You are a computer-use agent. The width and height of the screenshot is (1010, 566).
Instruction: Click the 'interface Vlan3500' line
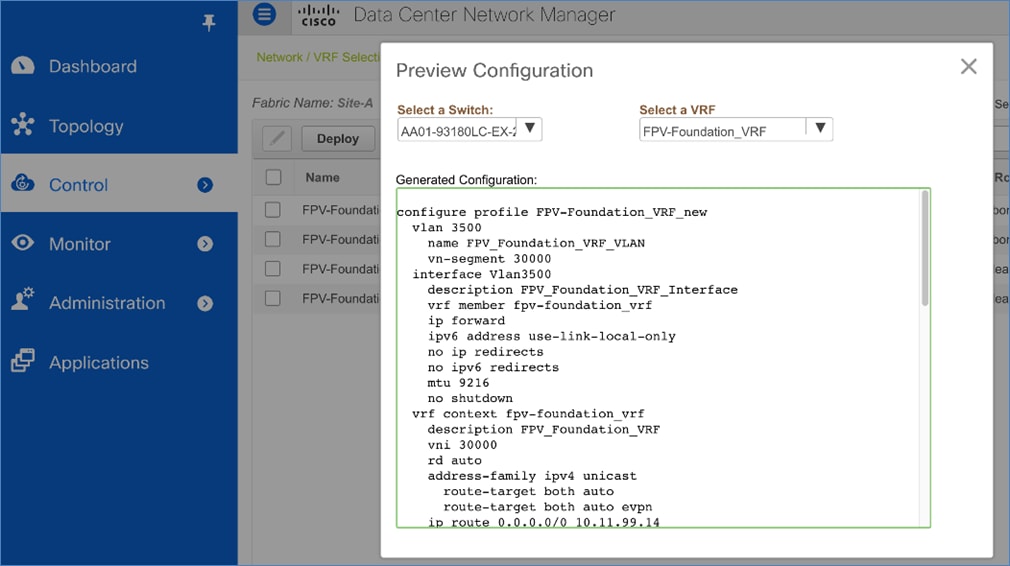(482, 274)
